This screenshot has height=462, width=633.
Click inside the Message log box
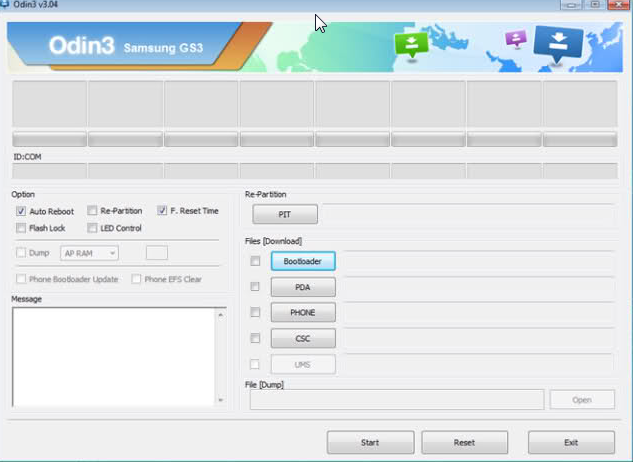113,357
